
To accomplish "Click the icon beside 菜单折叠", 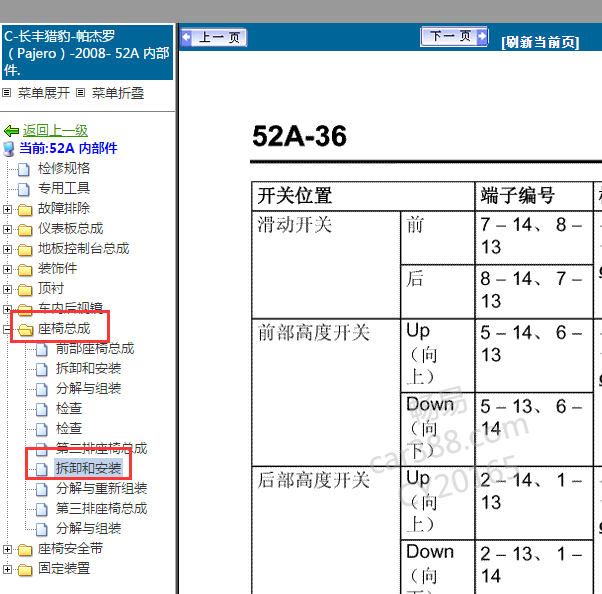I will 80,93.
